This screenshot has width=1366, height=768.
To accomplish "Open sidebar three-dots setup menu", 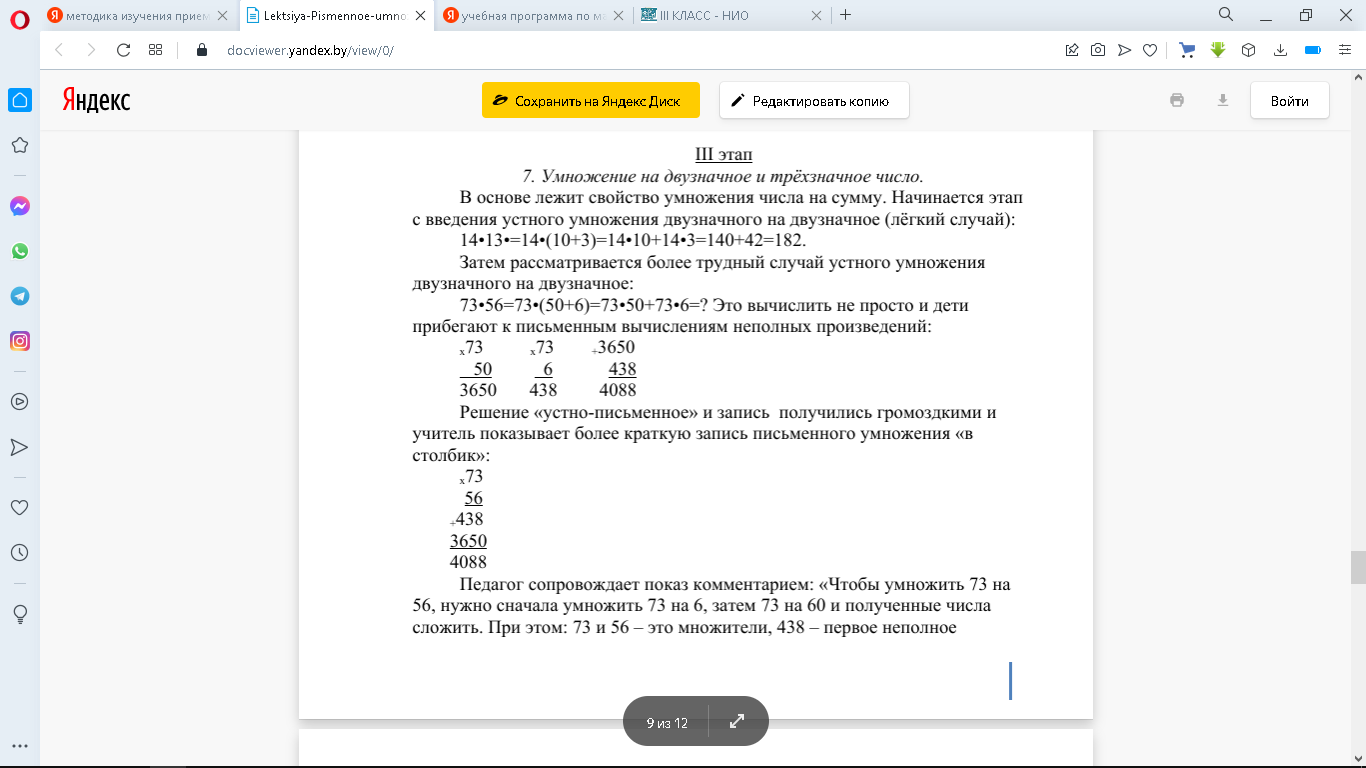I will coord(19,746).
